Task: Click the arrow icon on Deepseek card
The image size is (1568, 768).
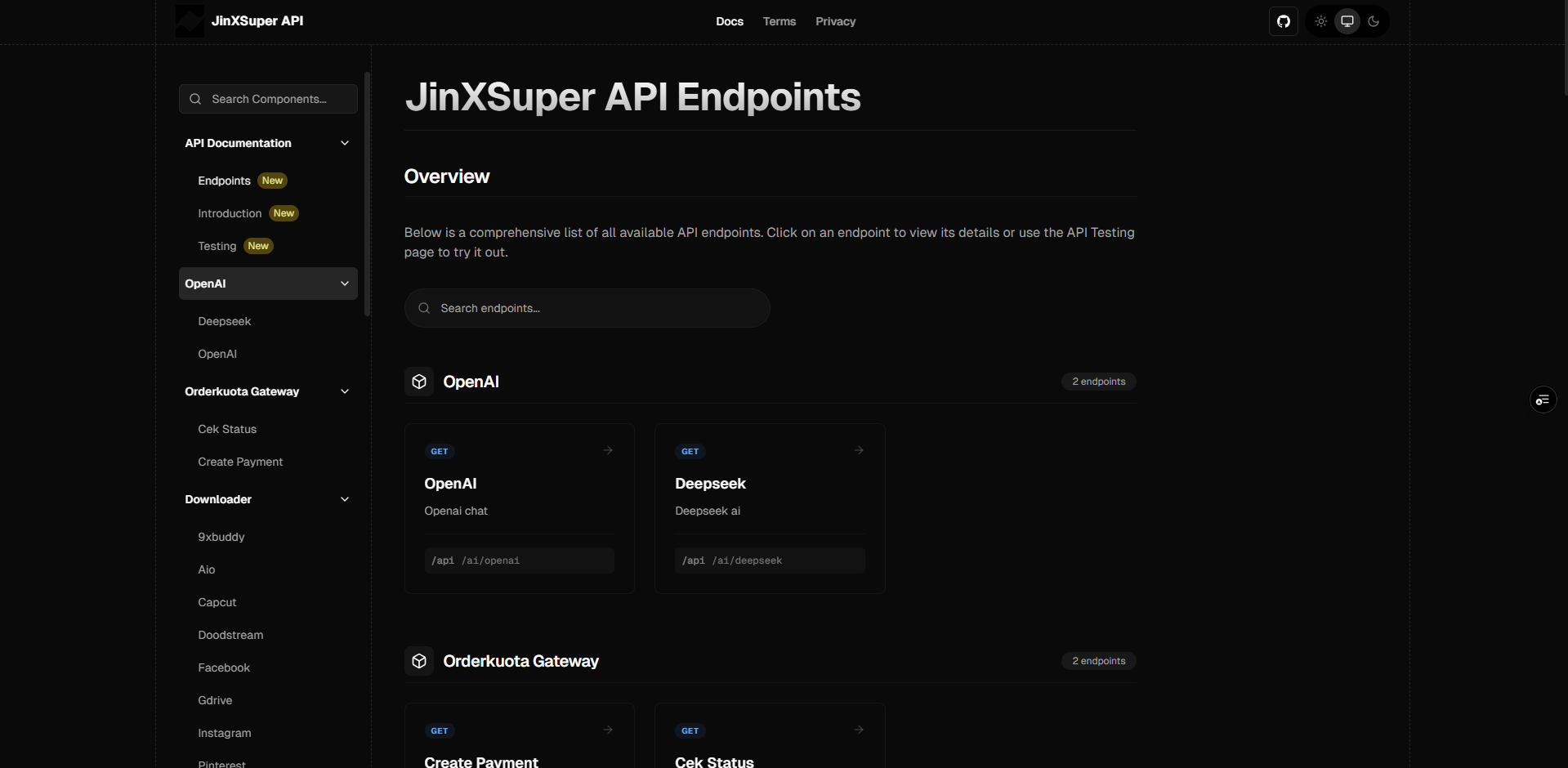Action: (x=859, y=450)
